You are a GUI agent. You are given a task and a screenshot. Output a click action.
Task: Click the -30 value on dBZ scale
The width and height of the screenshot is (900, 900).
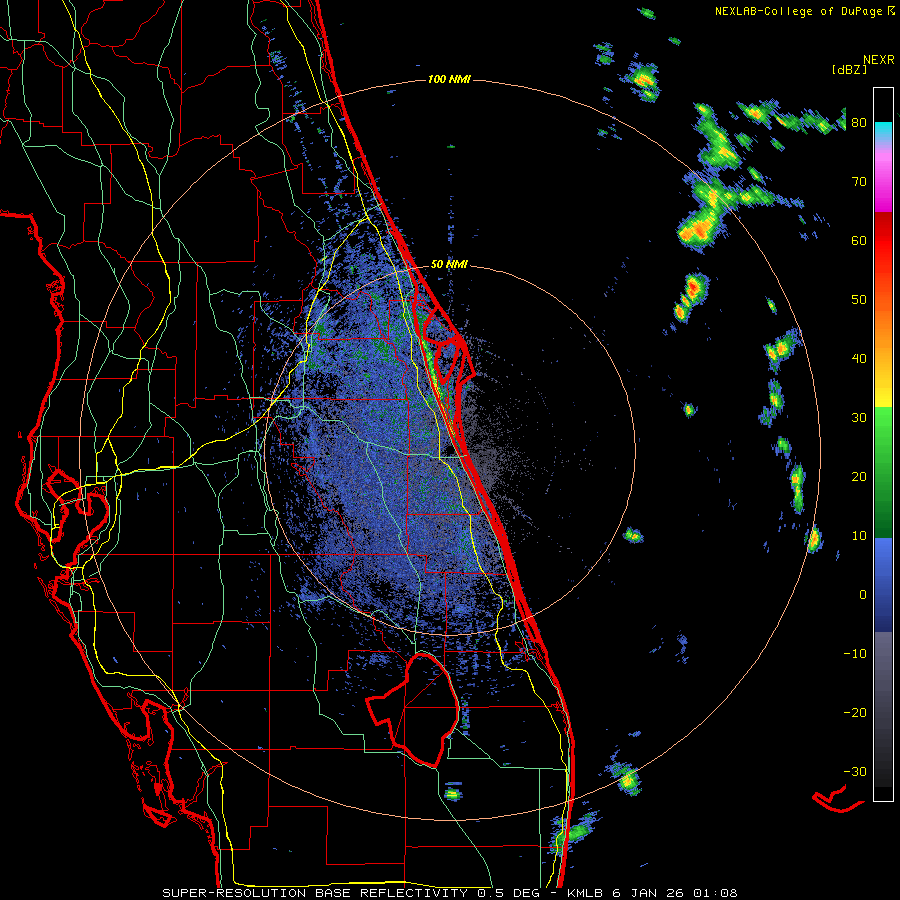tap(855, 771)
